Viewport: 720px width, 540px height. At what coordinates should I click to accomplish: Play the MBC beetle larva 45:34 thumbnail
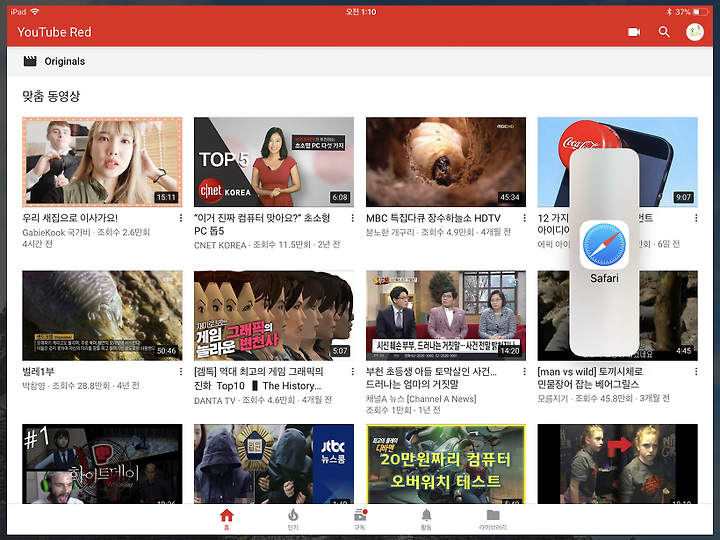(x=445, y=162)
